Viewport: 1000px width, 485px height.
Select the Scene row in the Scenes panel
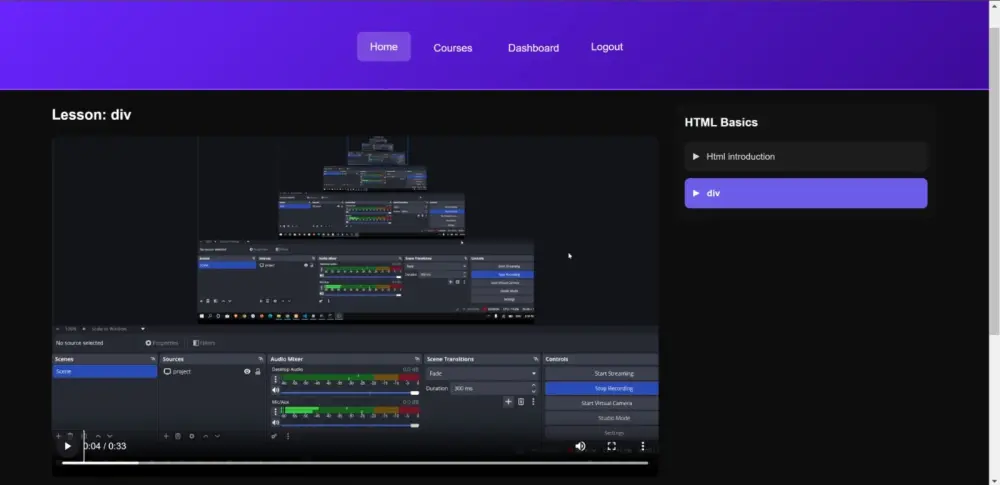click(x=105, y=371)
